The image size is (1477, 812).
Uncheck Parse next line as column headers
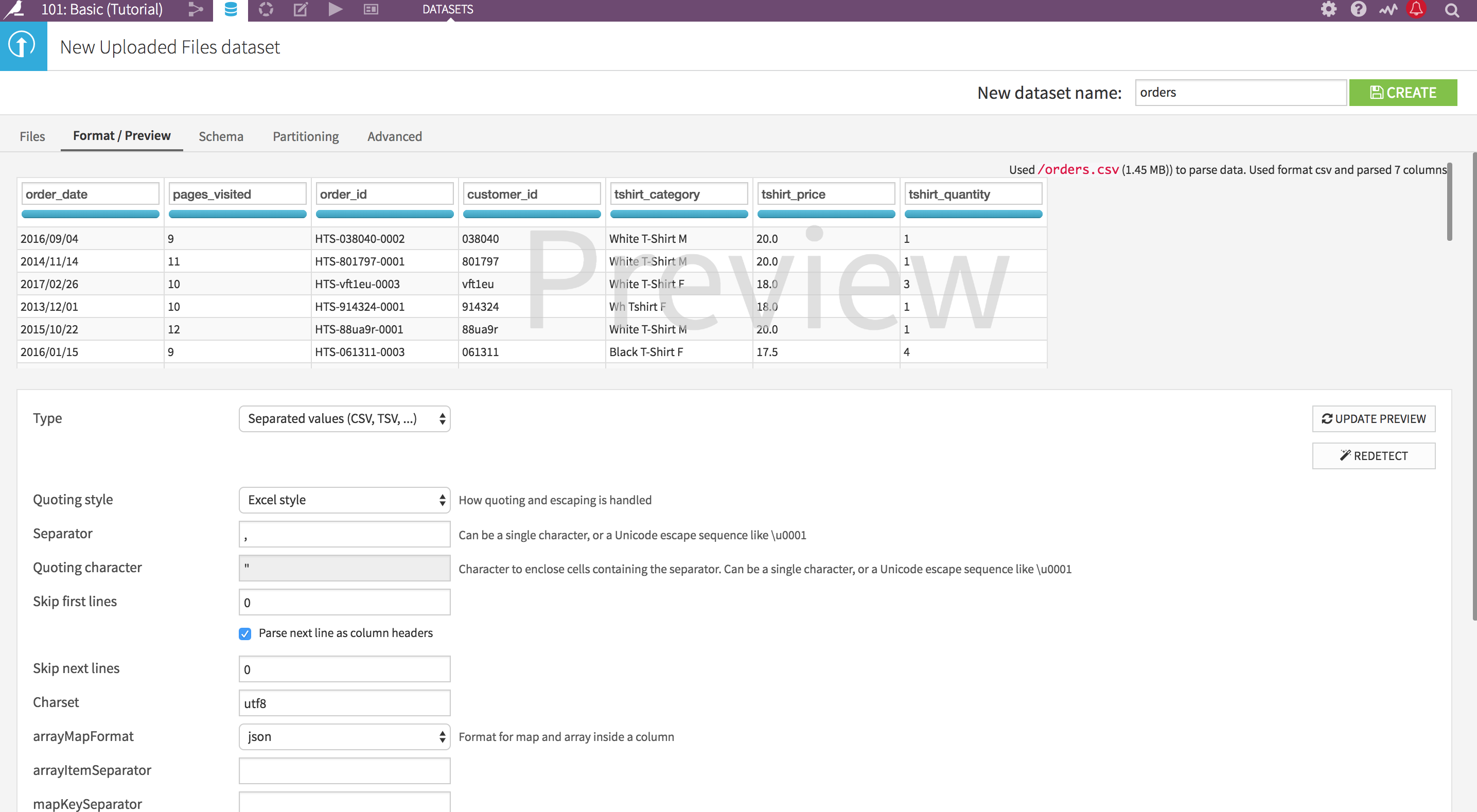point(245,633)
